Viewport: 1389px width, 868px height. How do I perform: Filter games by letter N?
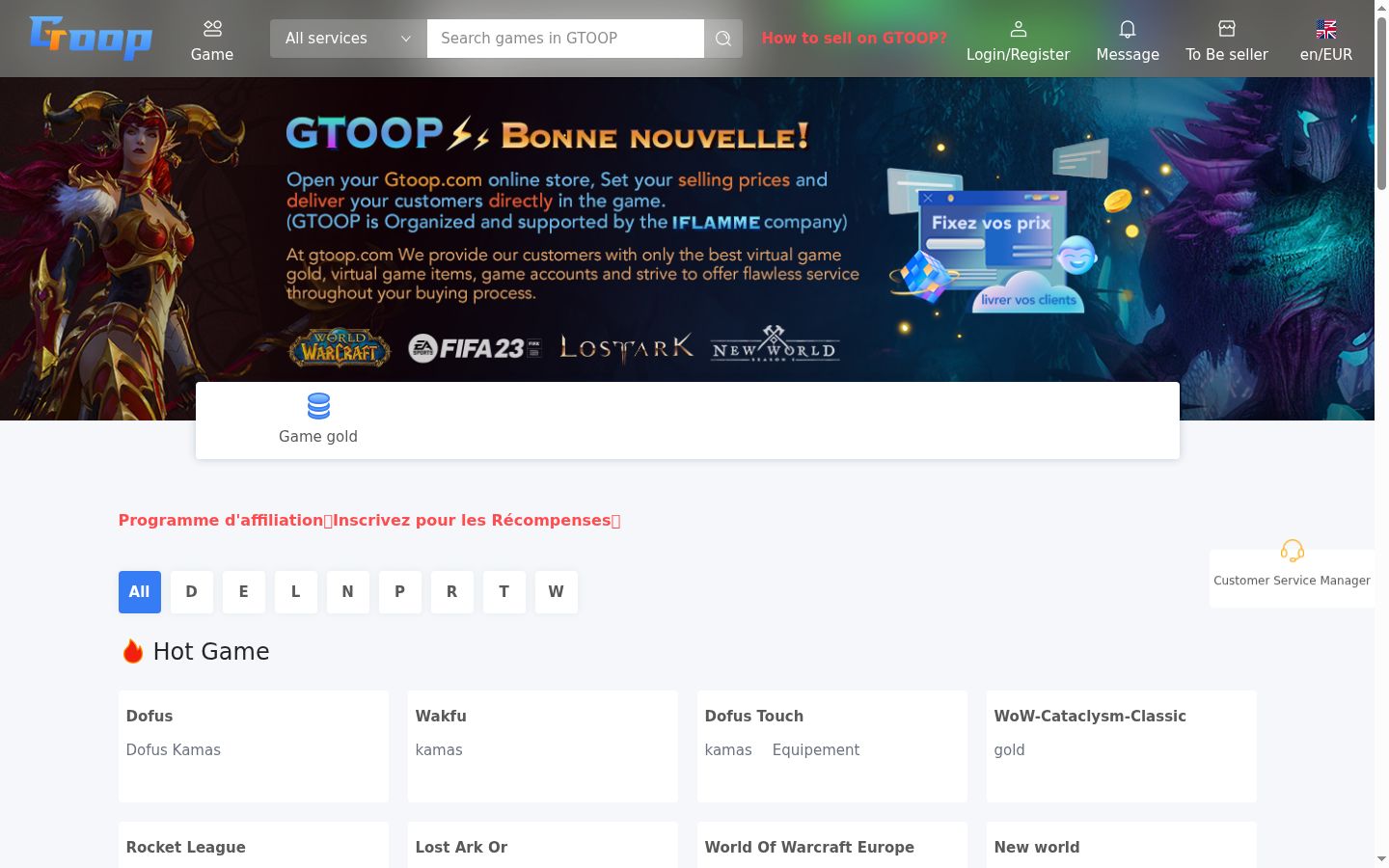[348, 592]
